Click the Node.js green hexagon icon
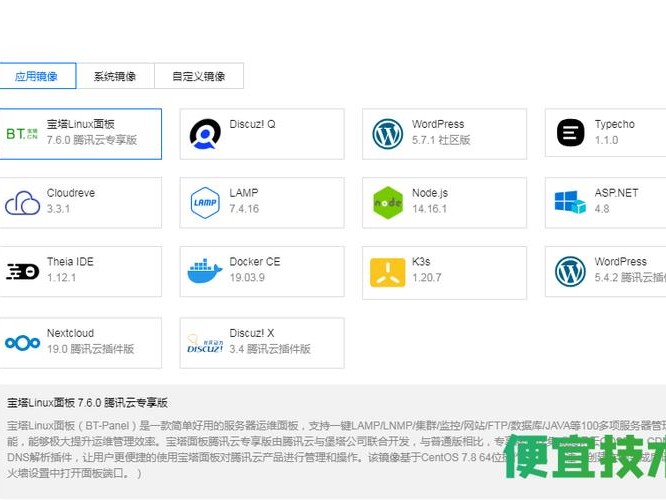This screenshot has height=500, width=666. pos(387,203)
